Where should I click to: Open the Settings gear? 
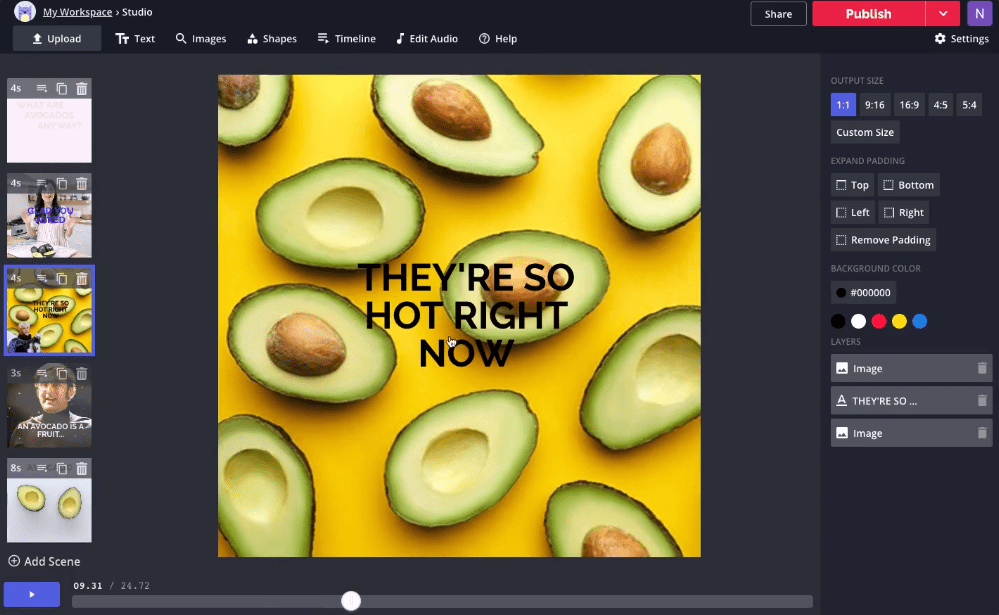(x=961, y=39)
